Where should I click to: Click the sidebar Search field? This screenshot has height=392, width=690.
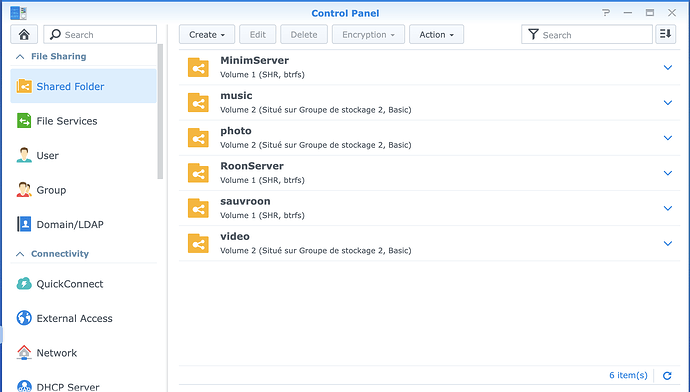tap(100, 34)
